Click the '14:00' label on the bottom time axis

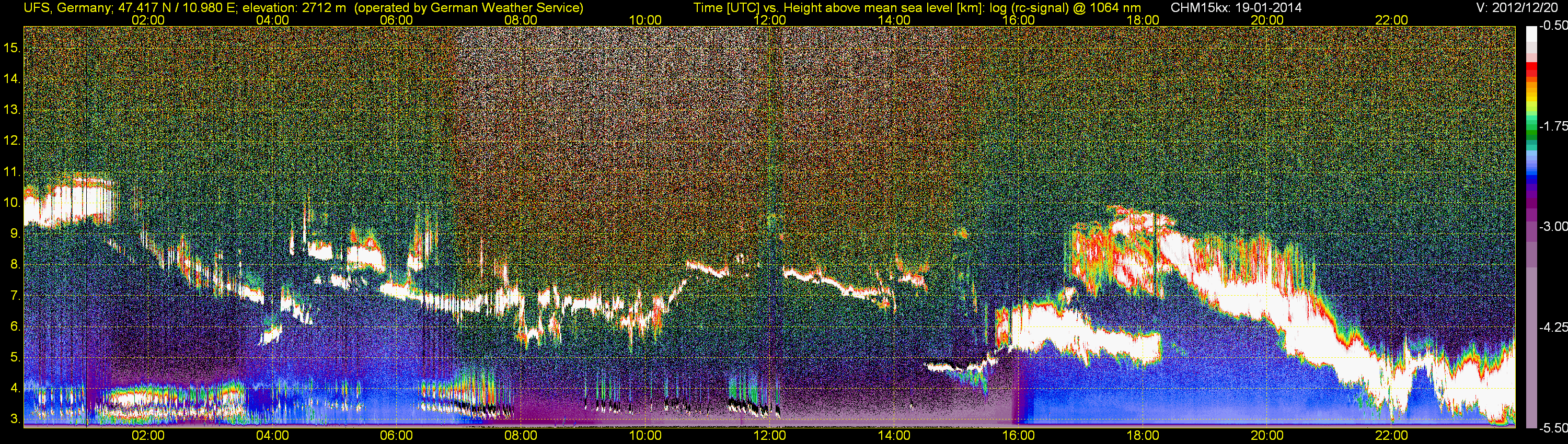point(894,436)
